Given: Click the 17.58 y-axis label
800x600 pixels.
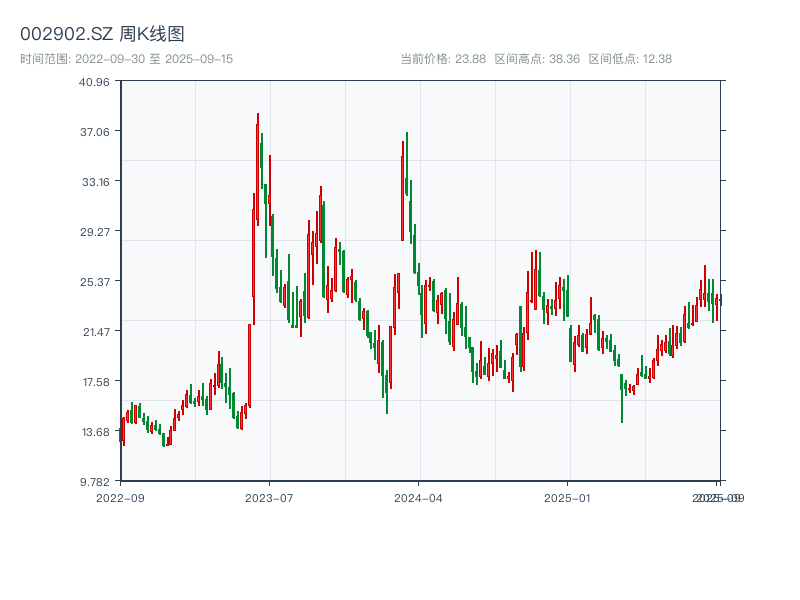Looking at the screenshot, I should click(96, 382).
